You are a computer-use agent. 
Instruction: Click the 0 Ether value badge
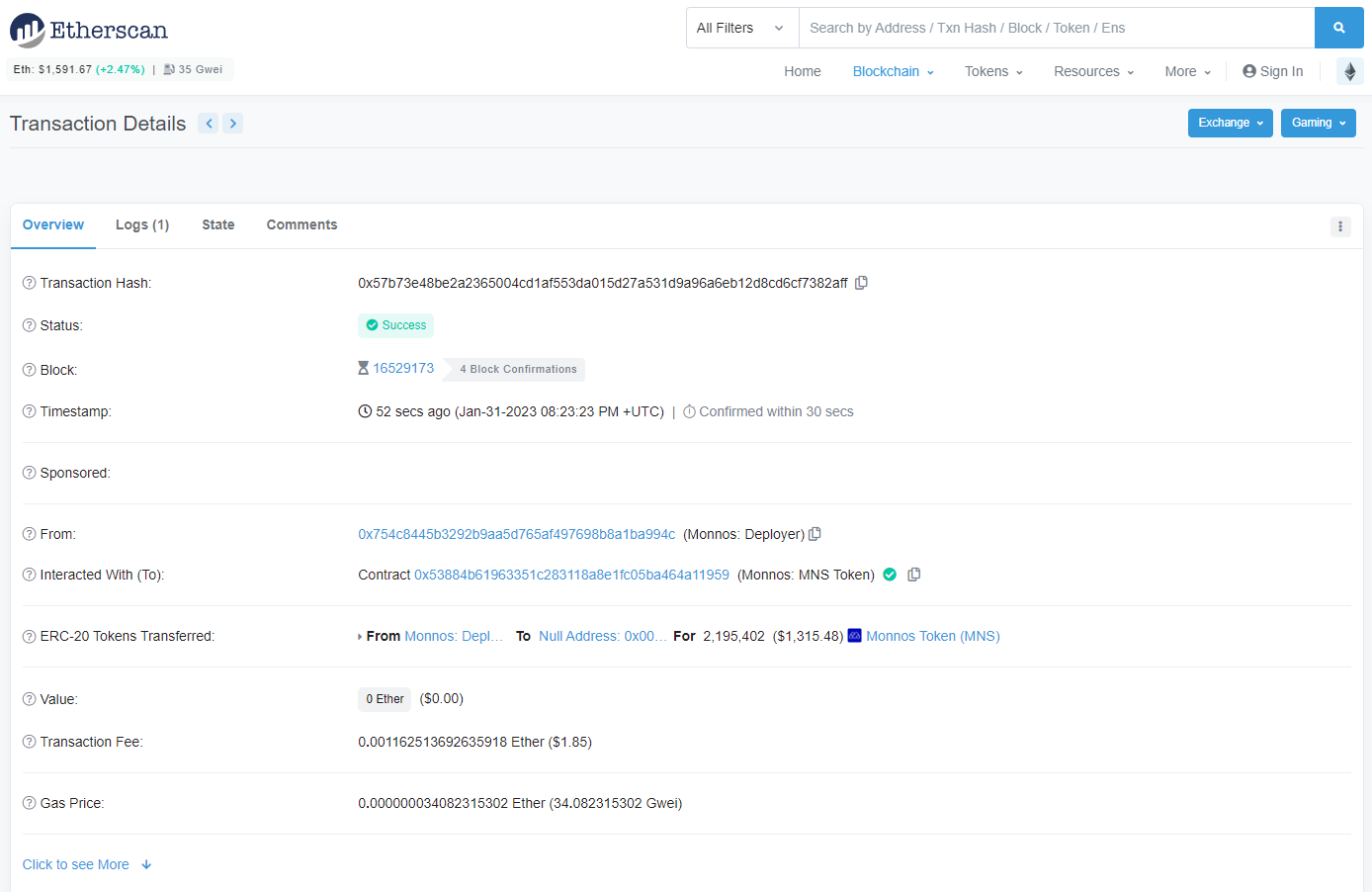click(x=385, y=699)
